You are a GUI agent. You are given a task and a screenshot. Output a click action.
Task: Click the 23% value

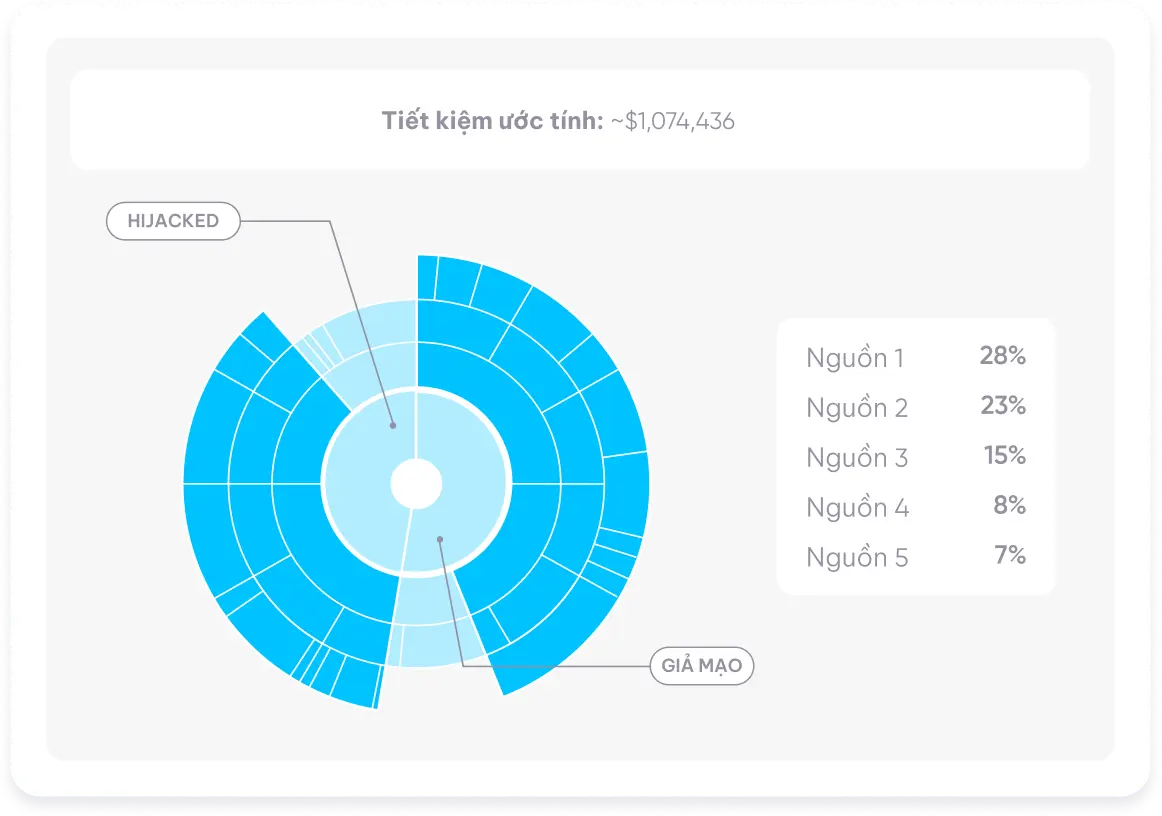tap(1002, 406)
